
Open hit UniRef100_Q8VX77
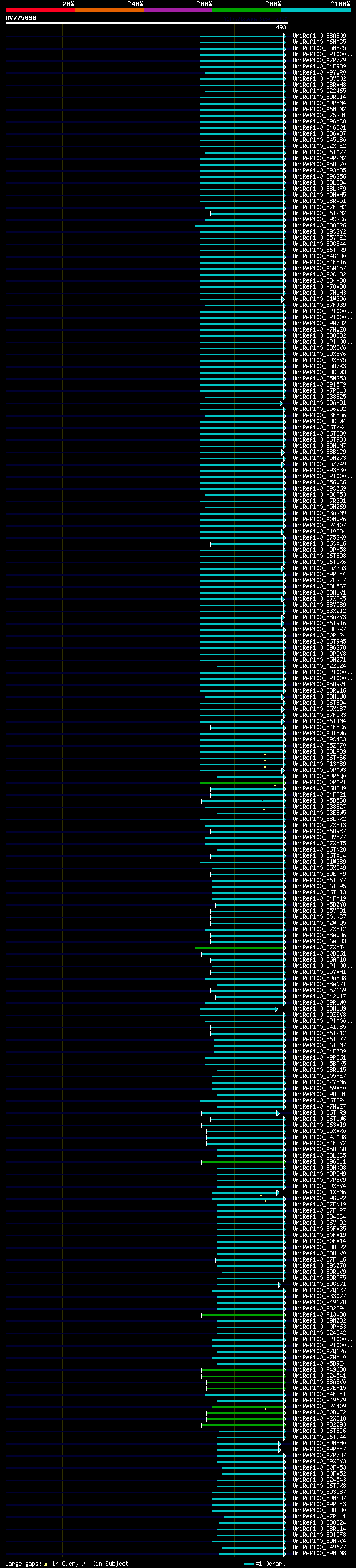point(319,838)
